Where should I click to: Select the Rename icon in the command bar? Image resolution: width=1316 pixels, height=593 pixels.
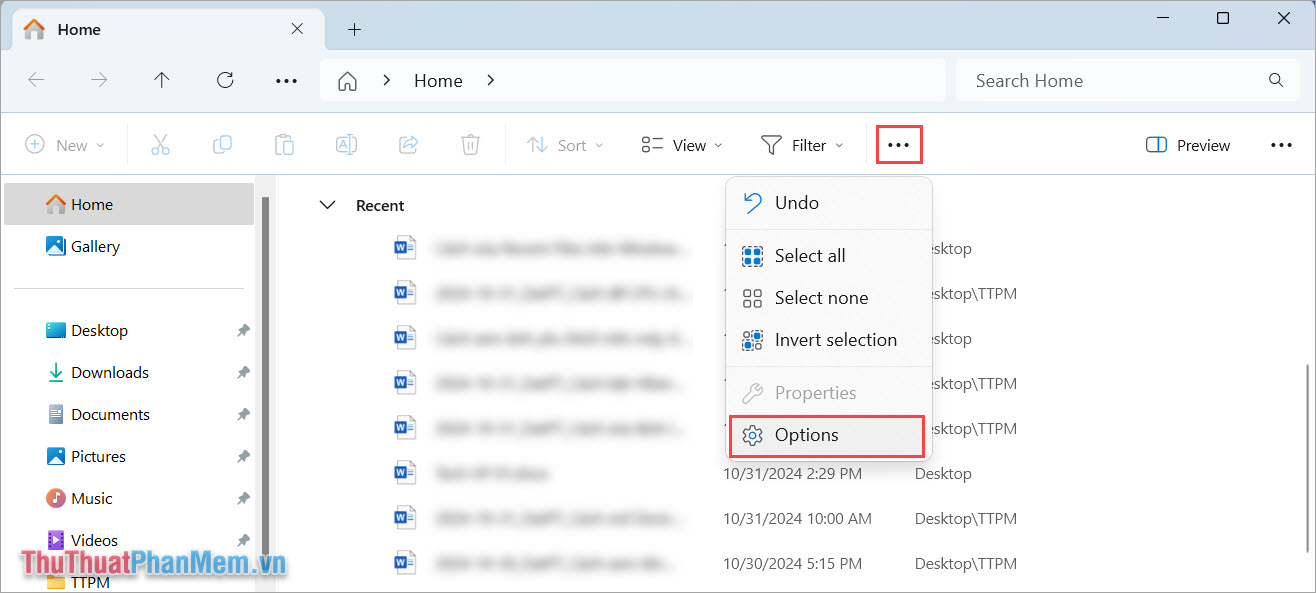pos(346,144)
